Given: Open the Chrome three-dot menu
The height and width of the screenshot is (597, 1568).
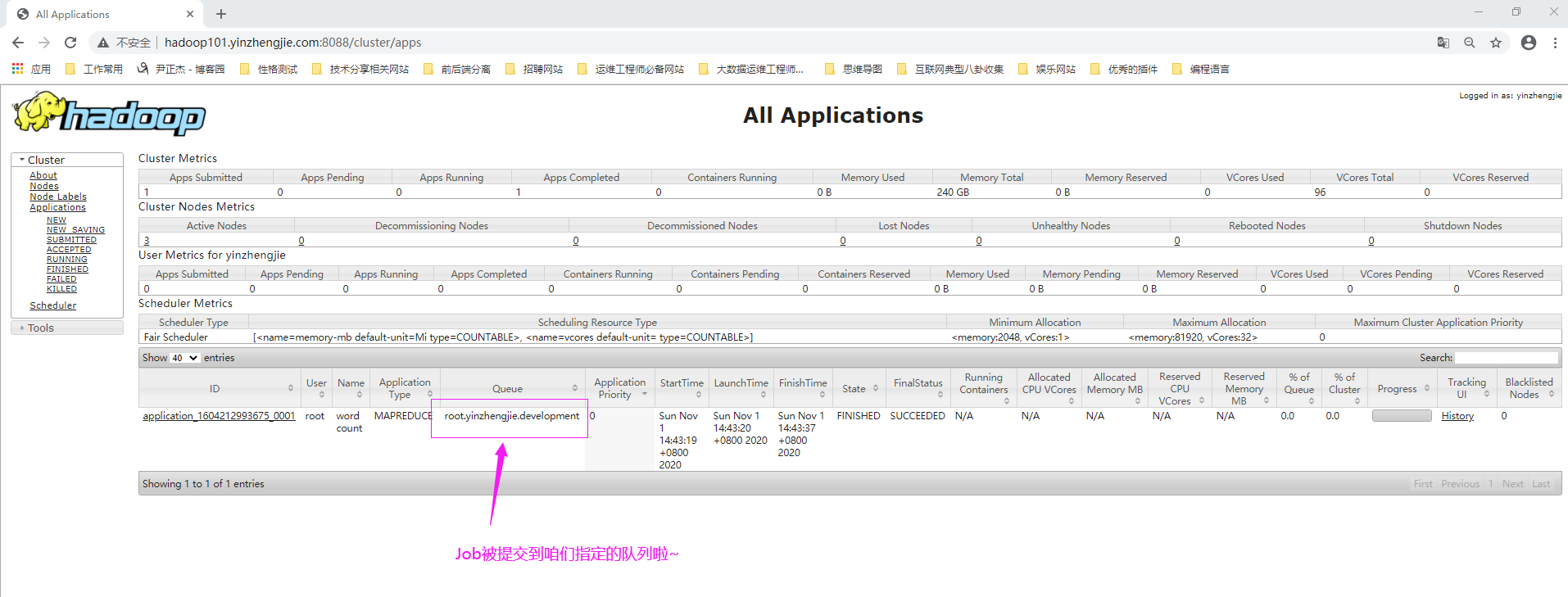Looking at the screenshot, I should tap(1555, 43).
